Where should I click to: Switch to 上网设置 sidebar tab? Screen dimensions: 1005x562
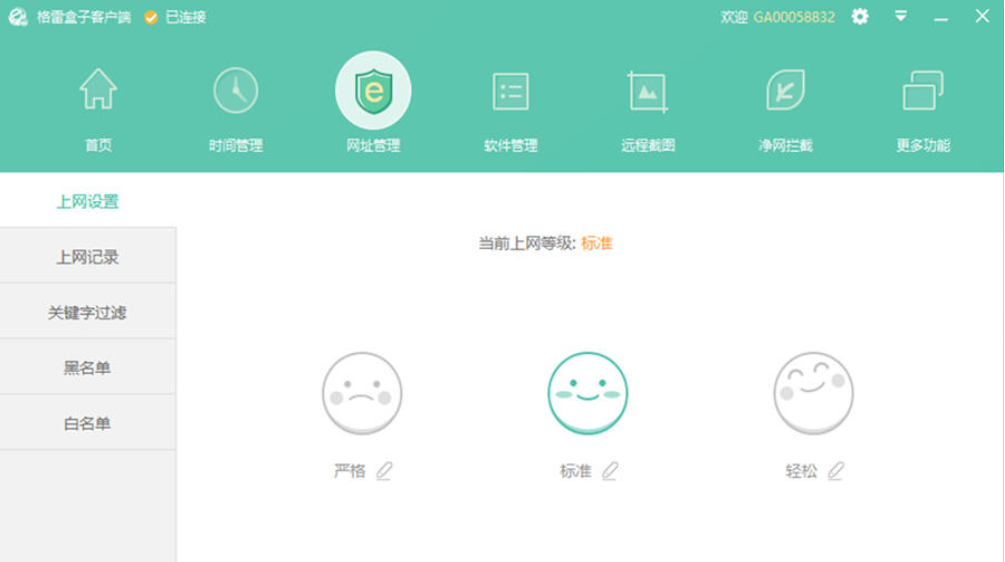pos(88,201)
